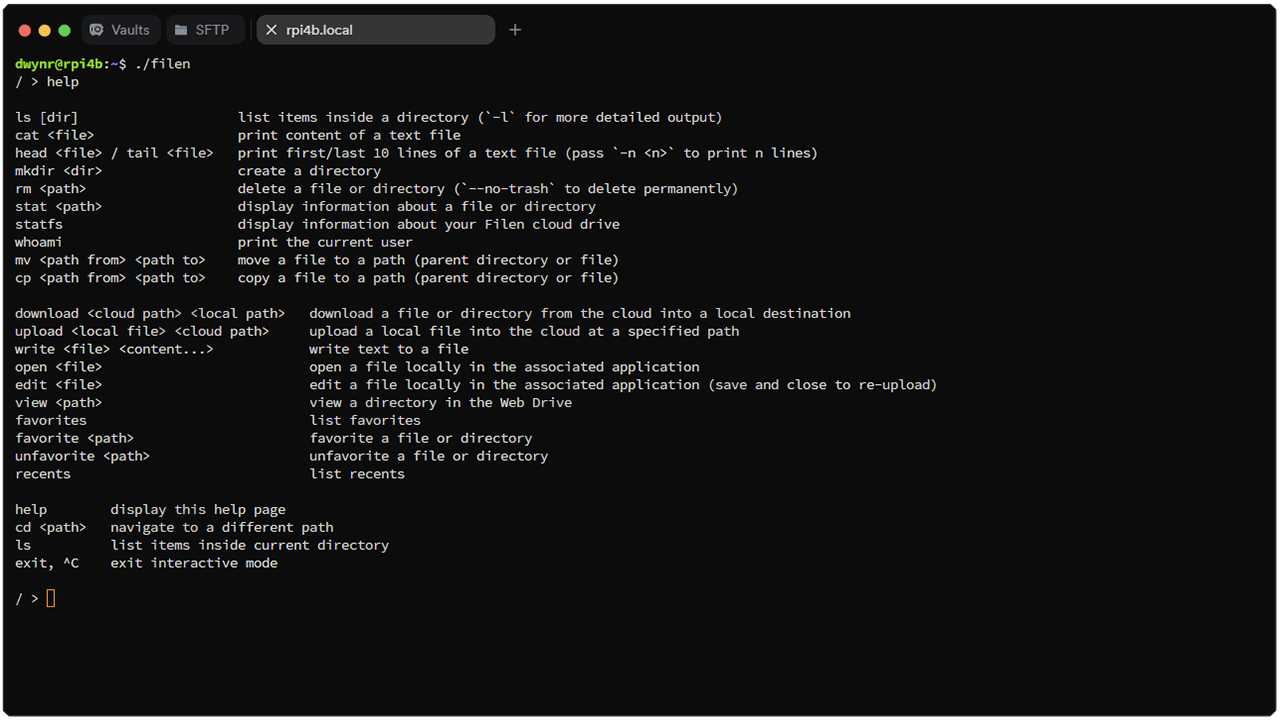Viewport: 1280px width, 720px height.
Task: Click the 'edit <file>' help entry
Action: coord(58,384)
